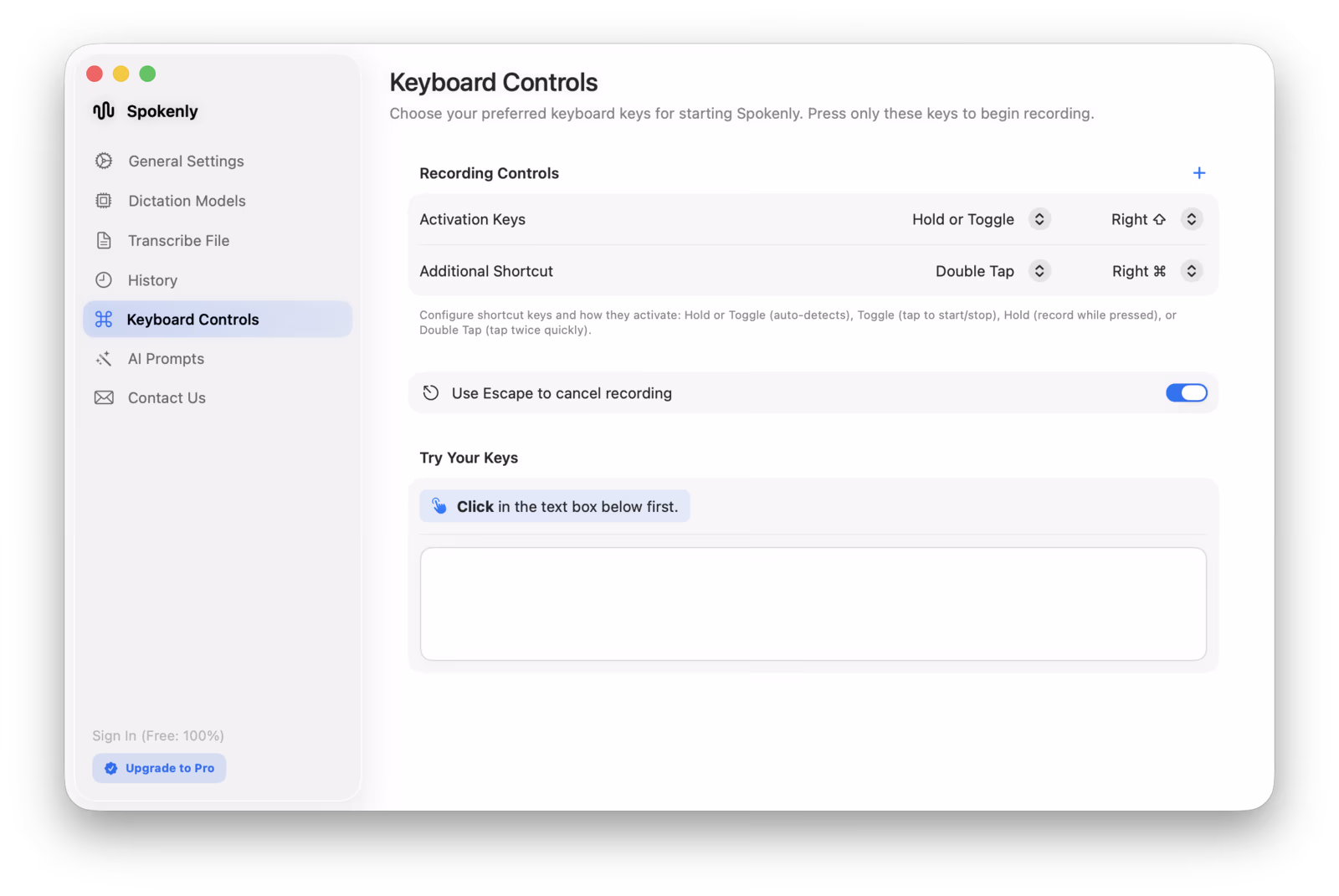Click the Upgrade to Pro checkmark badge icon
1339x896 pixels.
(x=110, y=768)
